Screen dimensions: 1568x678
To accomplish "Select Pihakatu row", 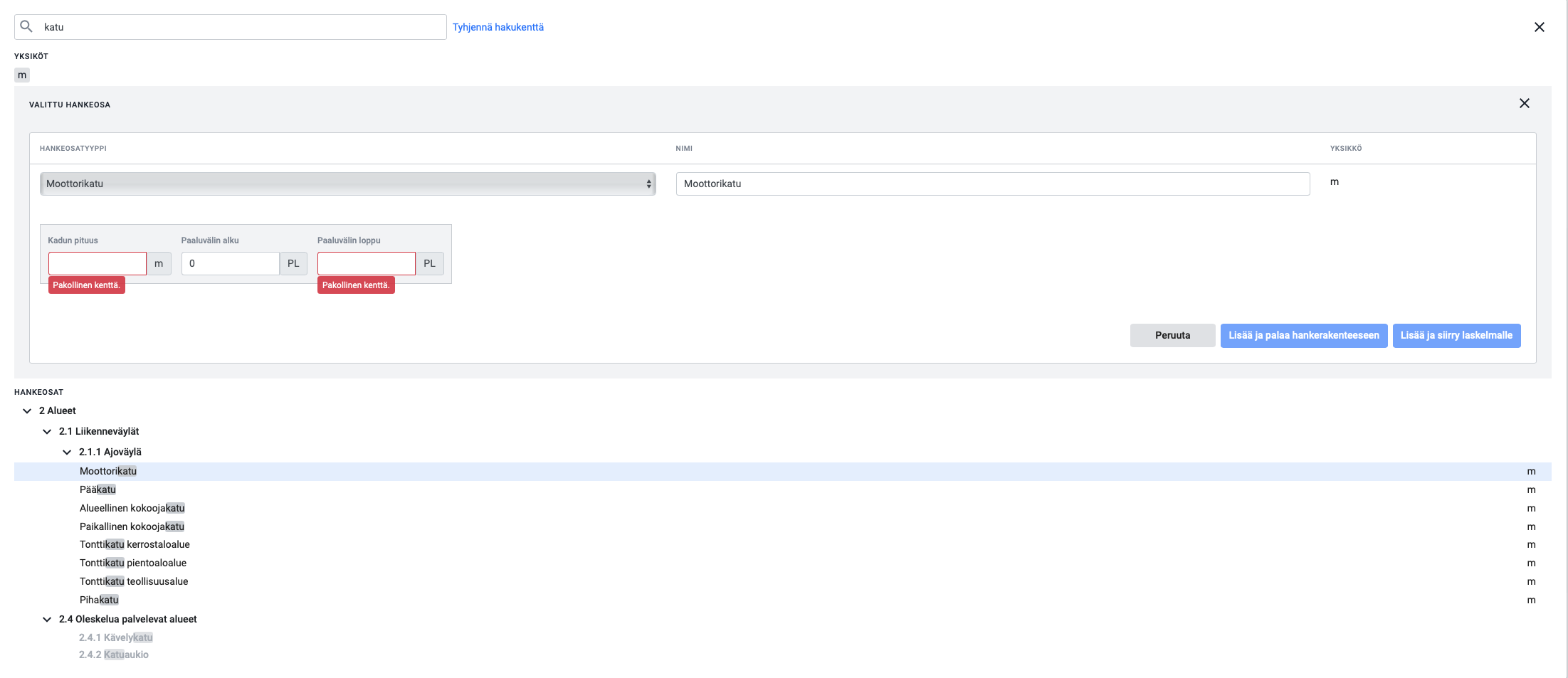I will tap(783, 600).
